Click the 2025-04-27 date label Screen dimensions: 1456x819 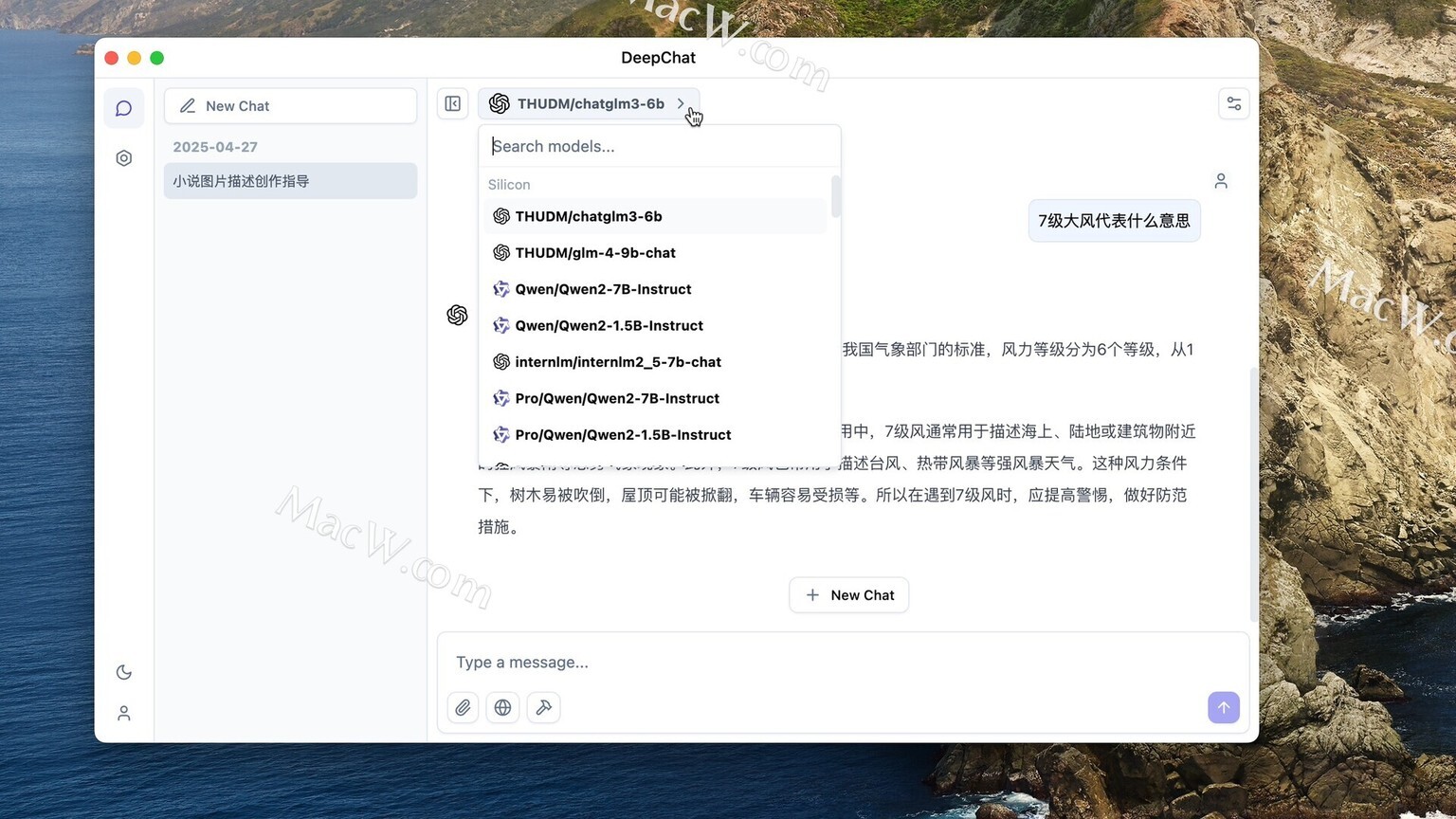tap(215, 147)
